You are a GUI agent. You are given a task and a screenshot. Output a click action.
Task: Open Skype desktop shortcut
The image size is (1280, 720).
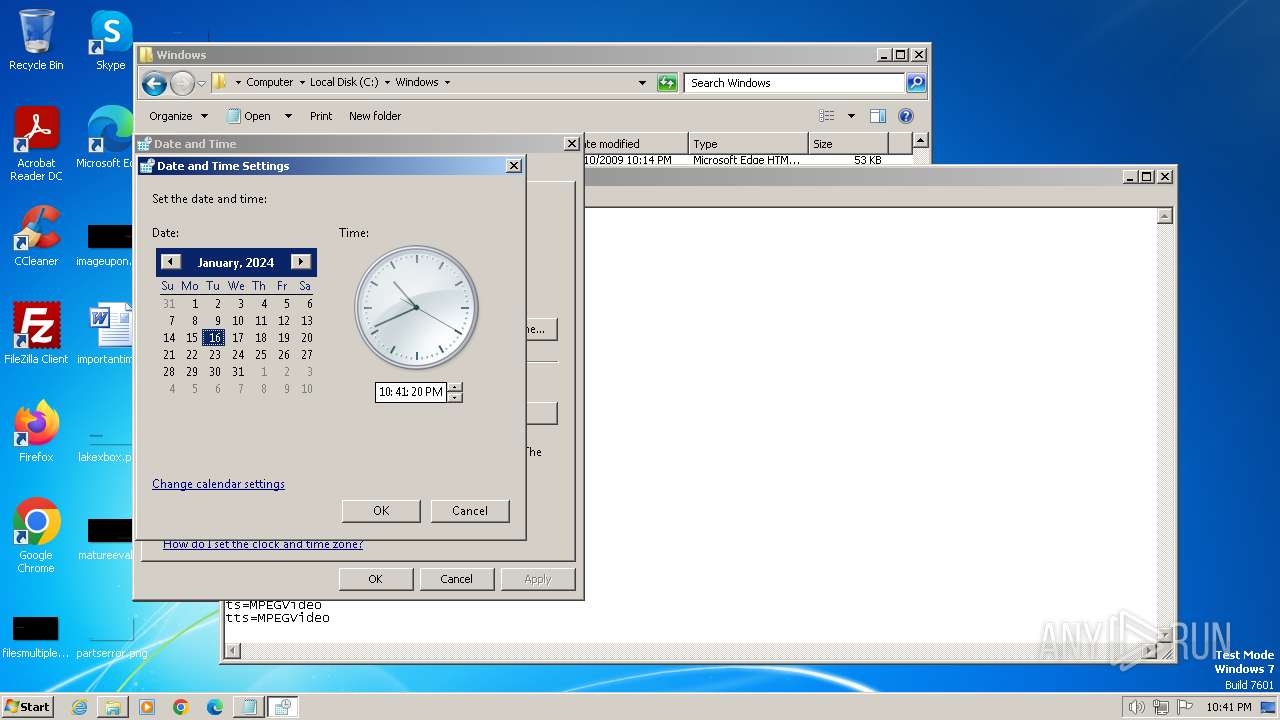pyautogui.click(x=110, y=40)
